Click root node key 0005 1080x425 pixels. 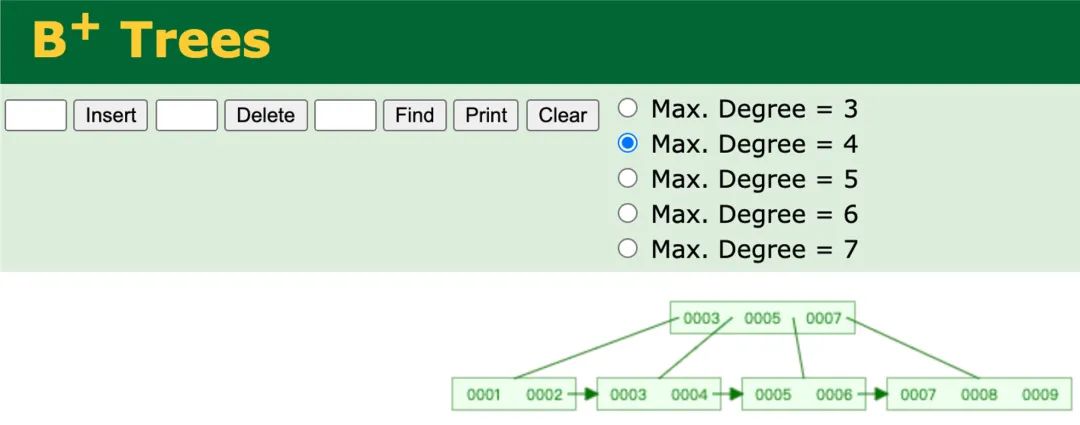(x=762, y=318)
